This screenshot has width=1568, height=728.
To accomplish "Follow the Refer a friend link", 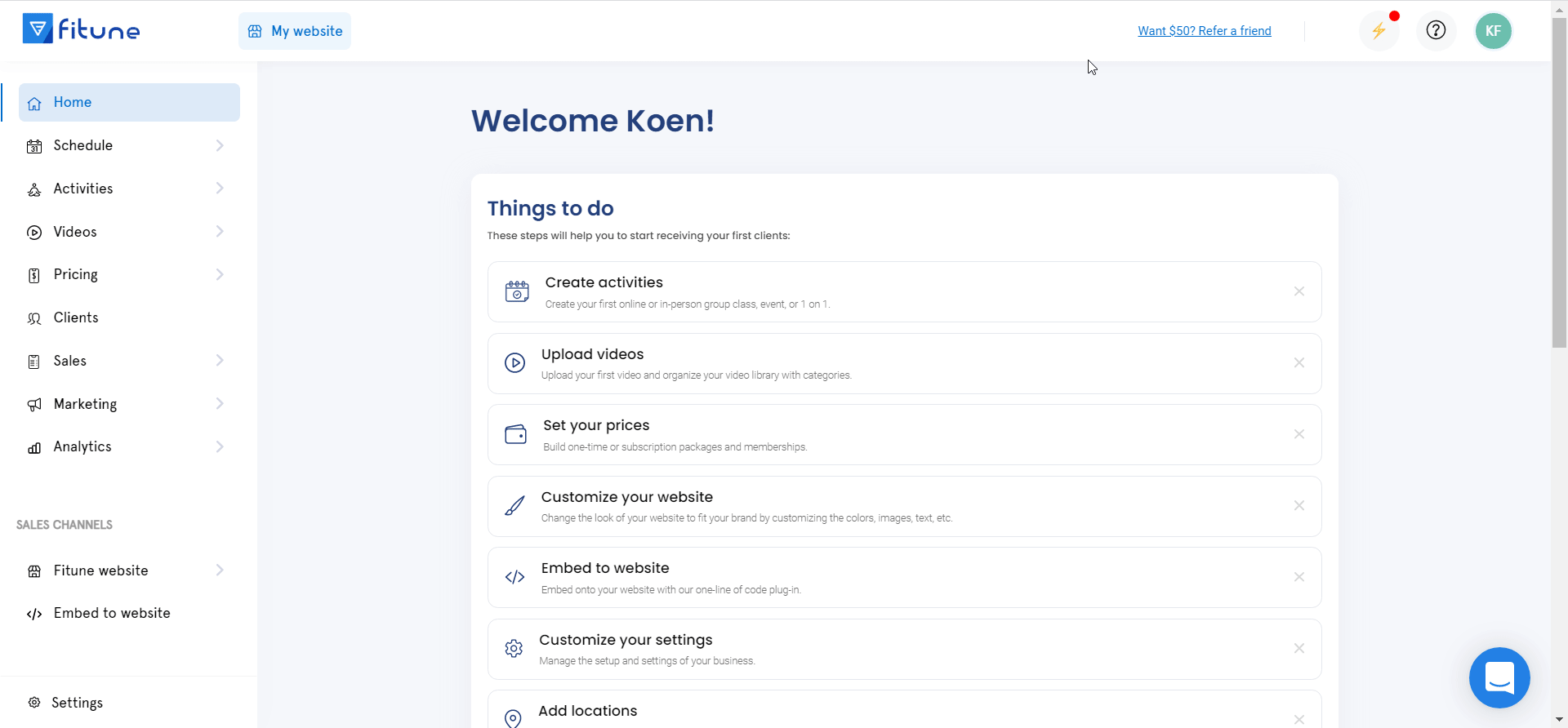I will pos(1205,31).
